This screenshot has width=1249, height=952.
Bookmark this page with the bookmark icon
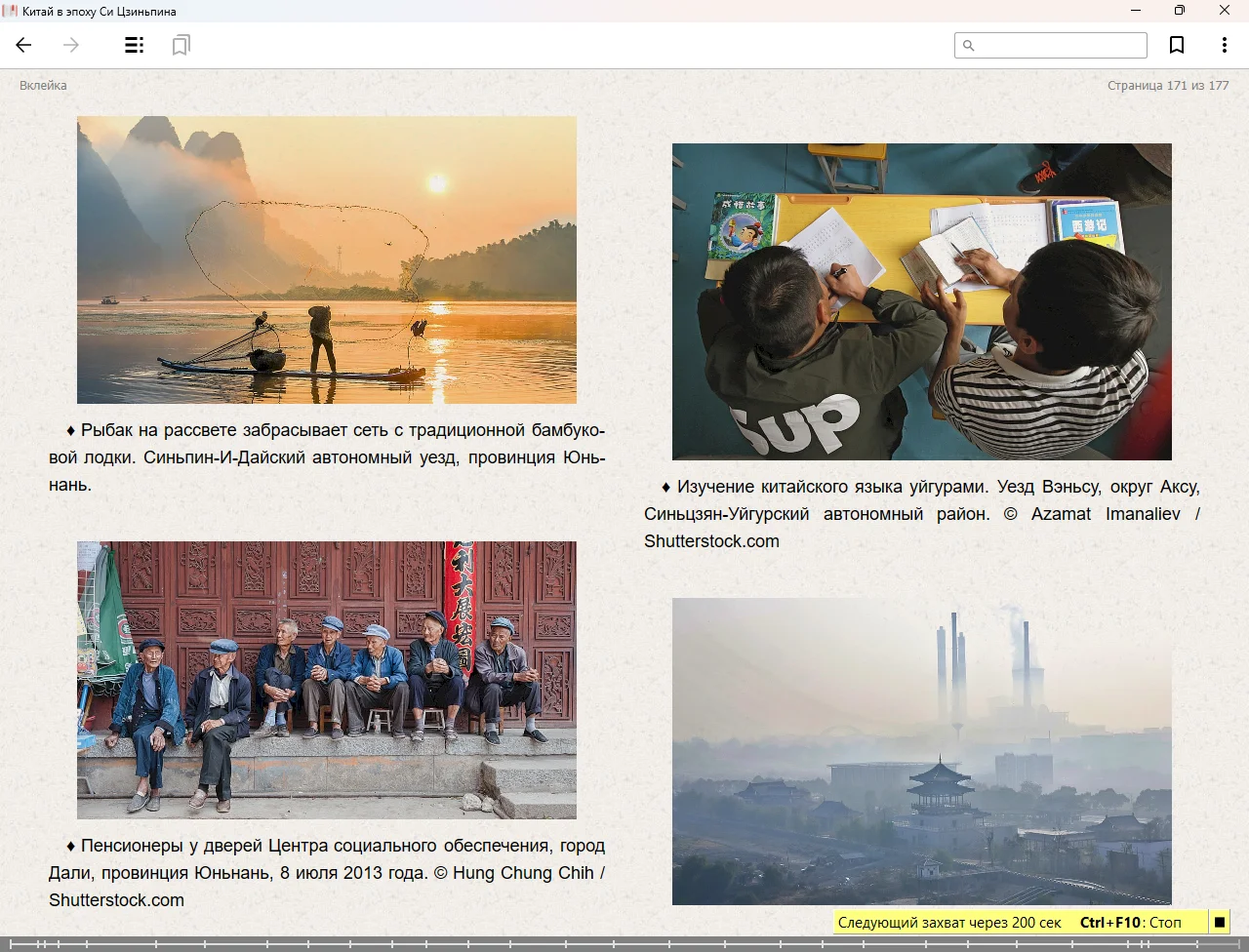[x=1177, y=45]
